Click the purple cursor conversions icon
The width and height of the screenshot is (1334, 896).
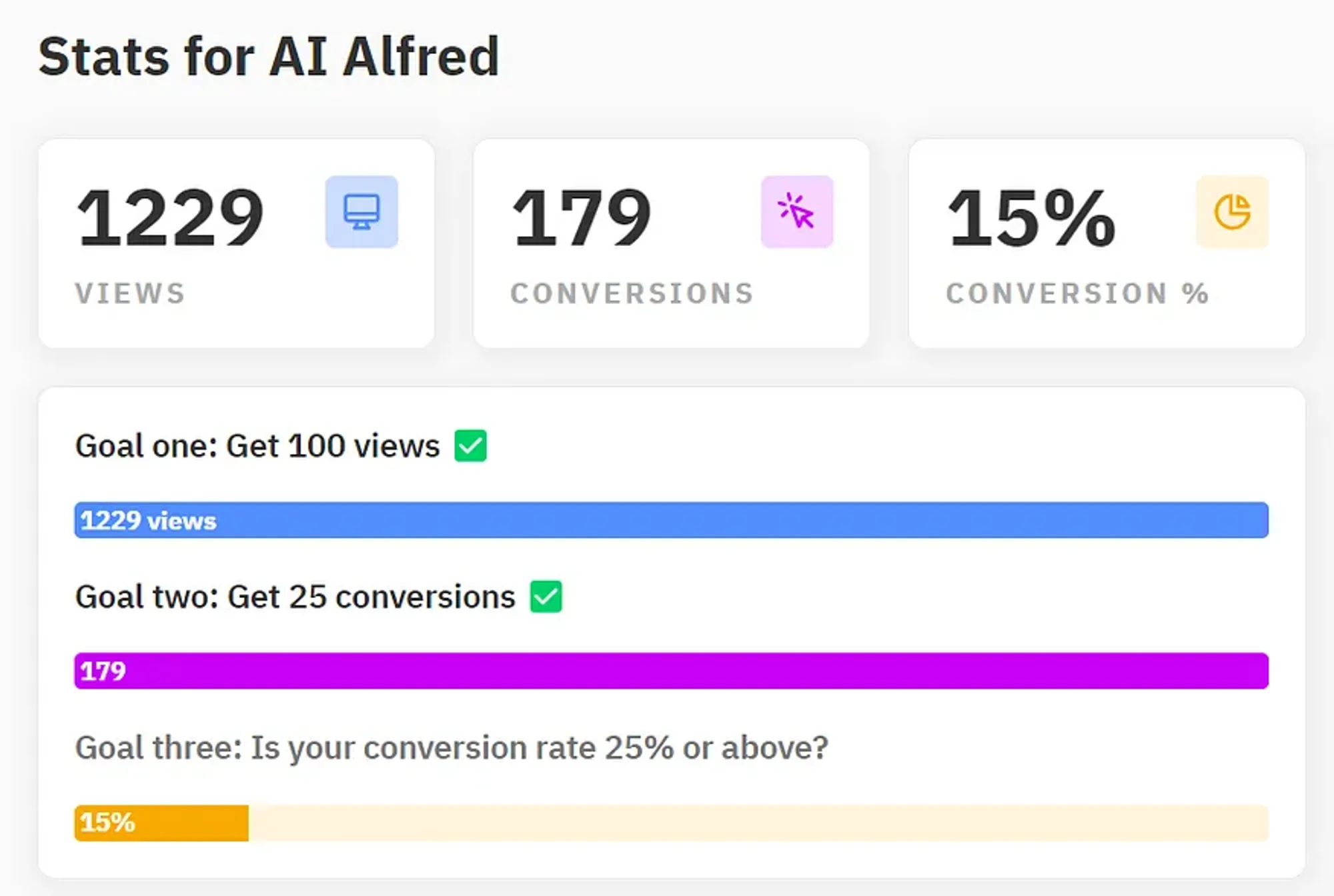pyautogui.click(x=797, y=212)
